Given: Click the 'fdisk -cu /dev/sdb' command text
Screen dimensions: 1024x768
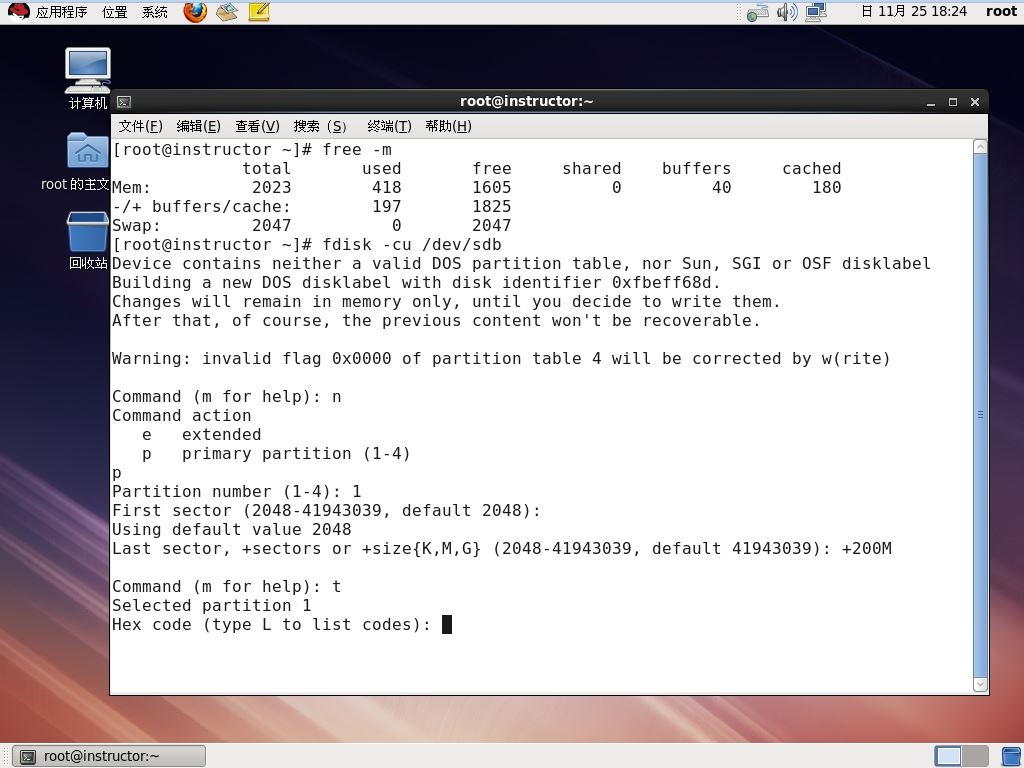Looking at the screenshot, I should click(412, 245).
